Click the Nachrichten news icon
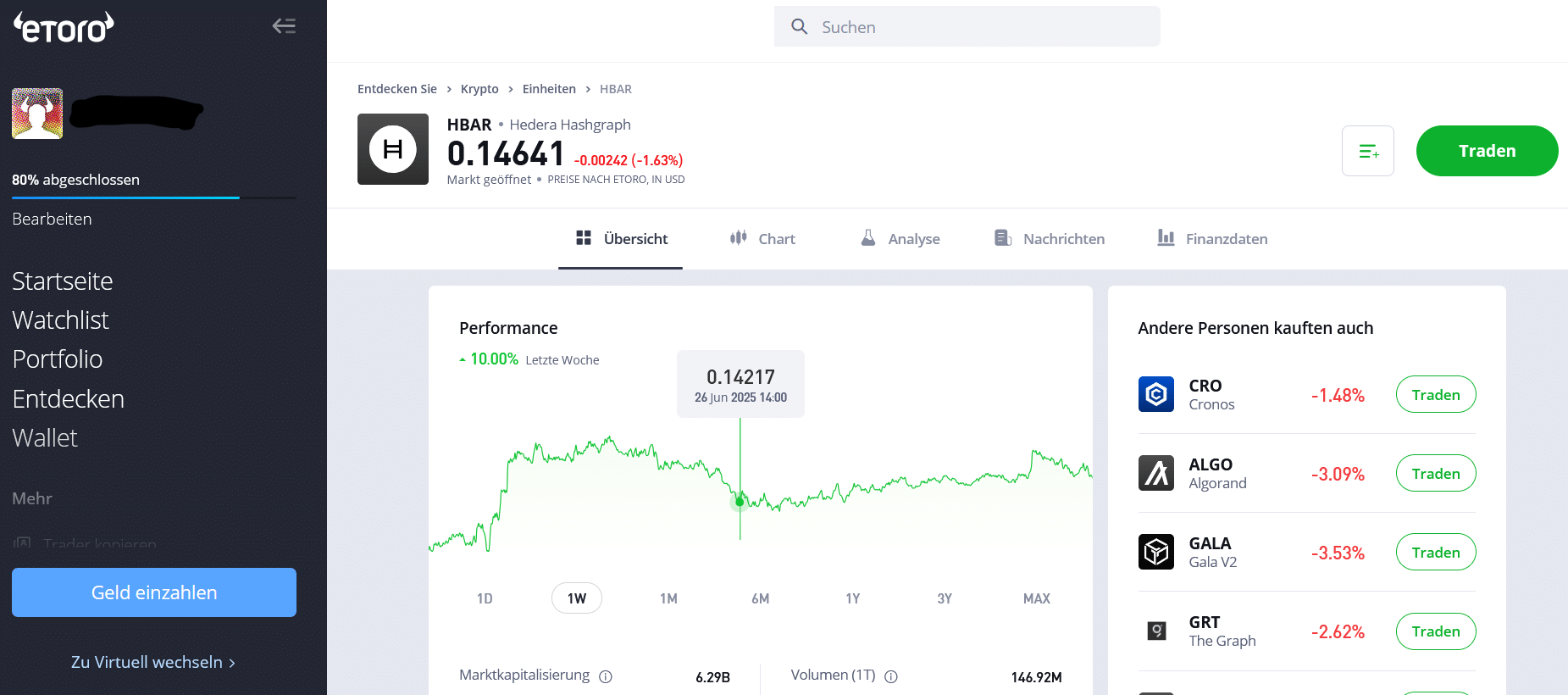 [x=1003, y=238]
